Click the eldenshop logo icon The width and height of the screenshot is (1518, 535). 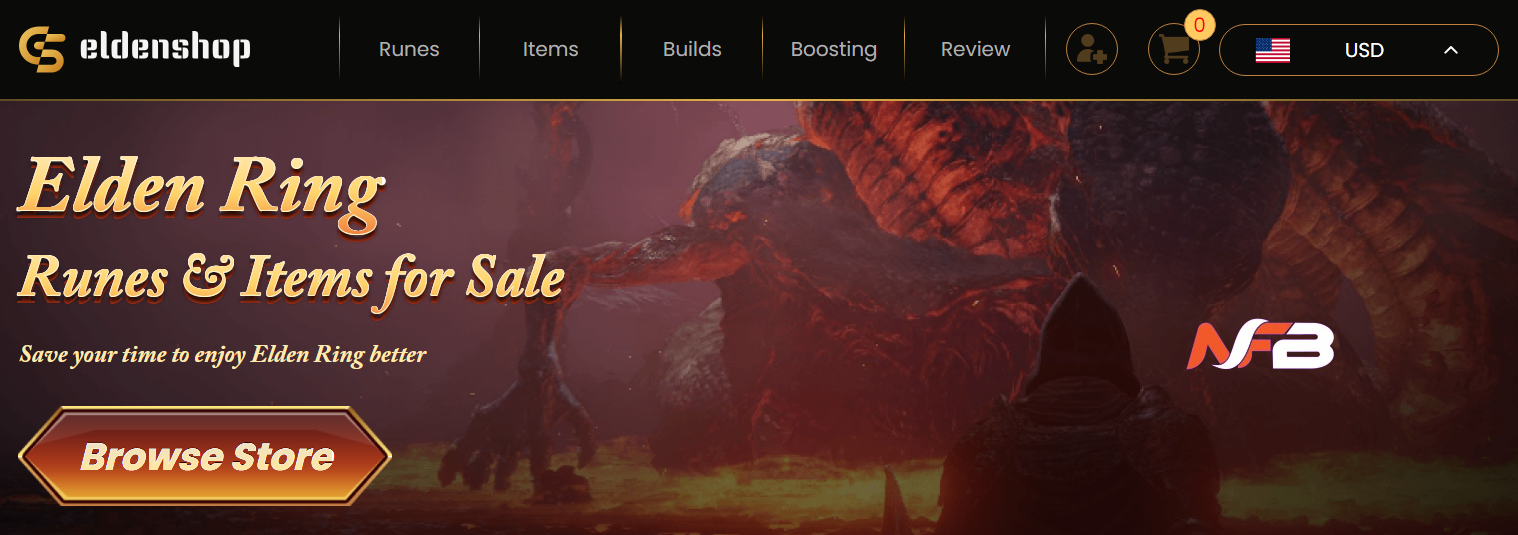coord(42,49)
